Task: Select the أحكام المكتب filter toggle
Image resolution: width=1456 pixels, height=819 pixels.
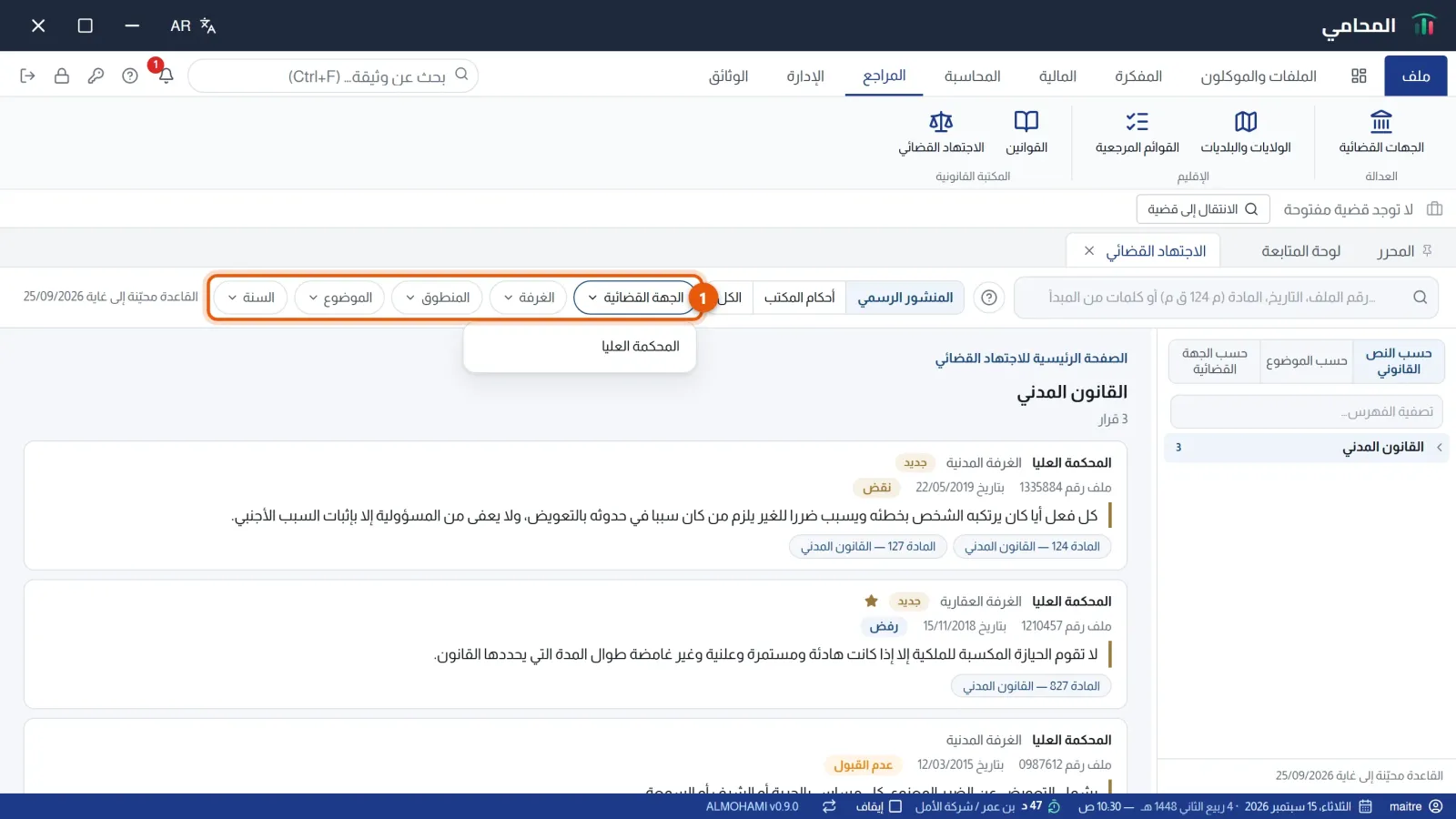Action: pos(799,298)
